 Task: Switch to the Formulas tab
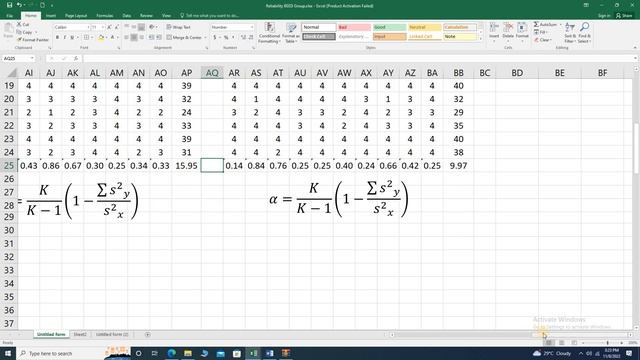click(105, 16)
